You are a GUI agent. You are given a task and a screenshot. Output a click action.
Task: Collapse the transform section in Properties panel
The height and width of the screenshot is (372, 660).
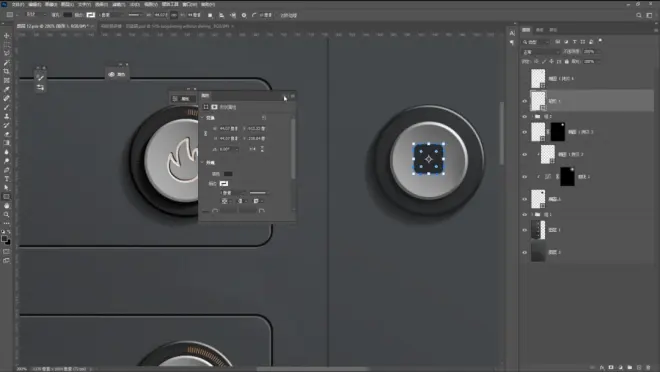coord(202,118)
